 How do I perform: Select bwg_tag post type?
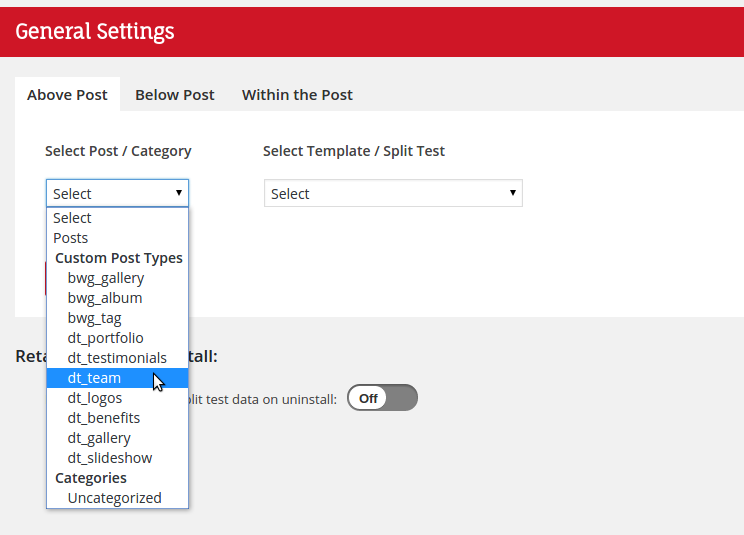[117, 318]
